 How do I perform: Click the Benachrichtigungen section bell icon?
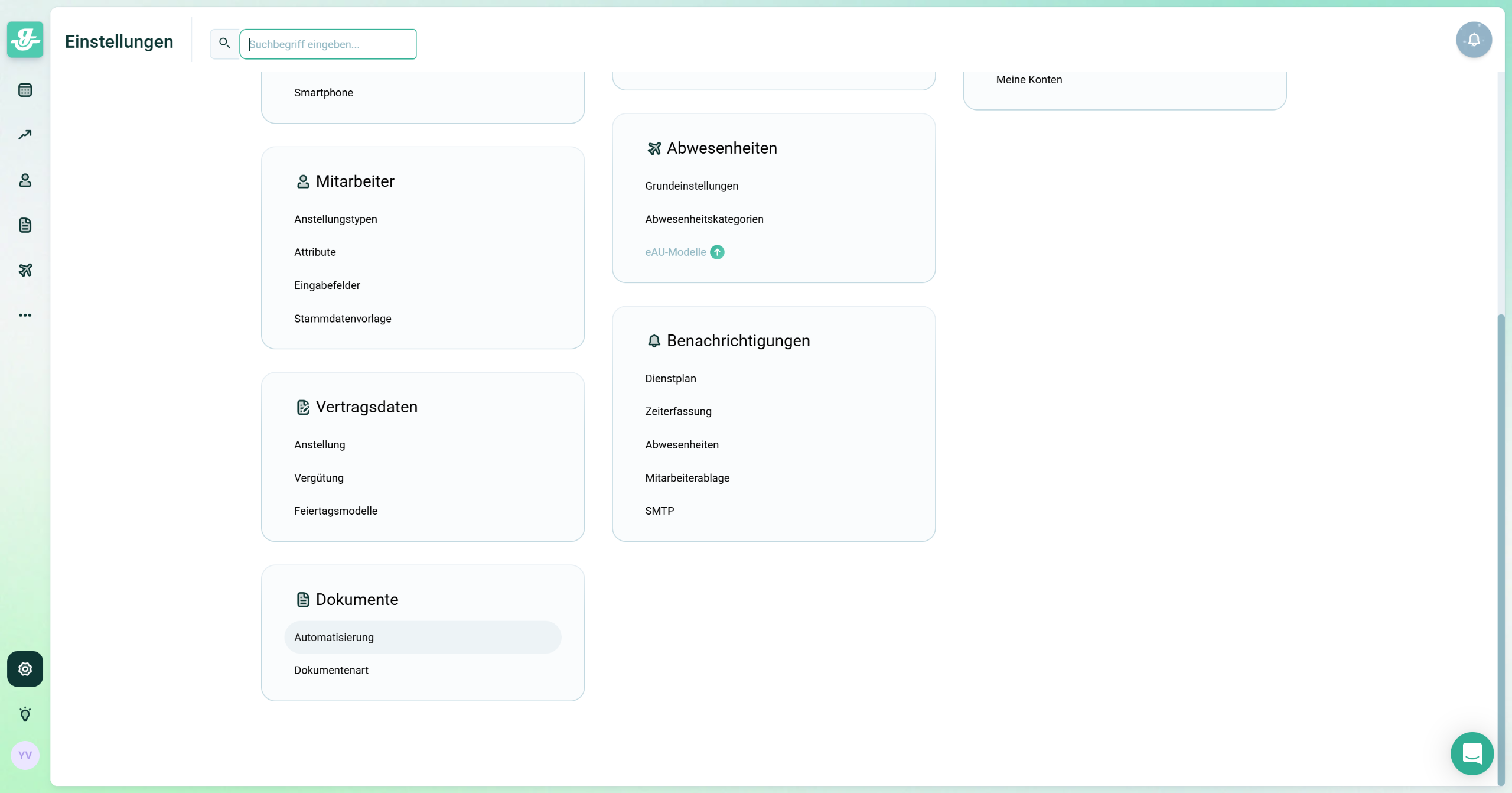(x=654, y=341)
